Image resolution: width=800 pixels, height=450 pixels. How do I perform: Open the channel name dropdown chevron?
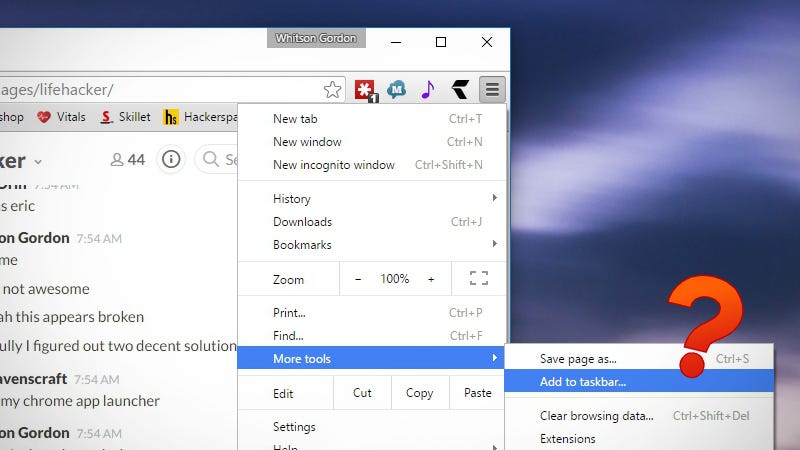click(38, 162)
